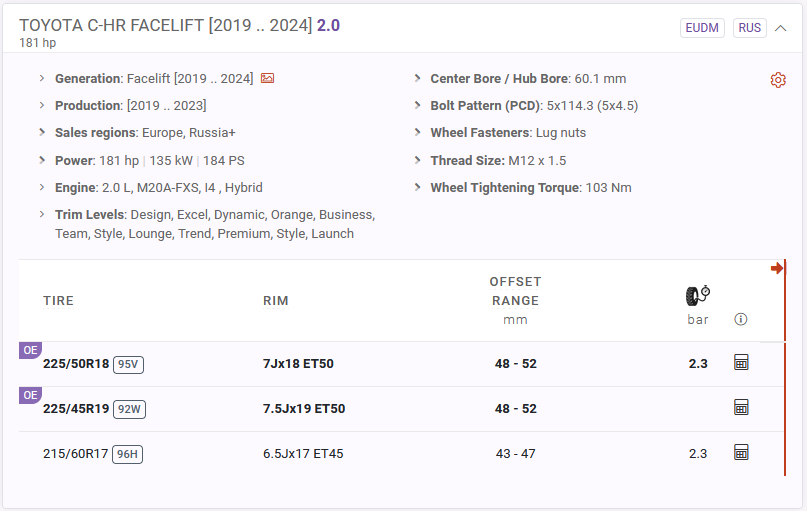Viewport: 807px width, 511px height.
Task: Click the info icon in the table header
Action: coord(740,319)
